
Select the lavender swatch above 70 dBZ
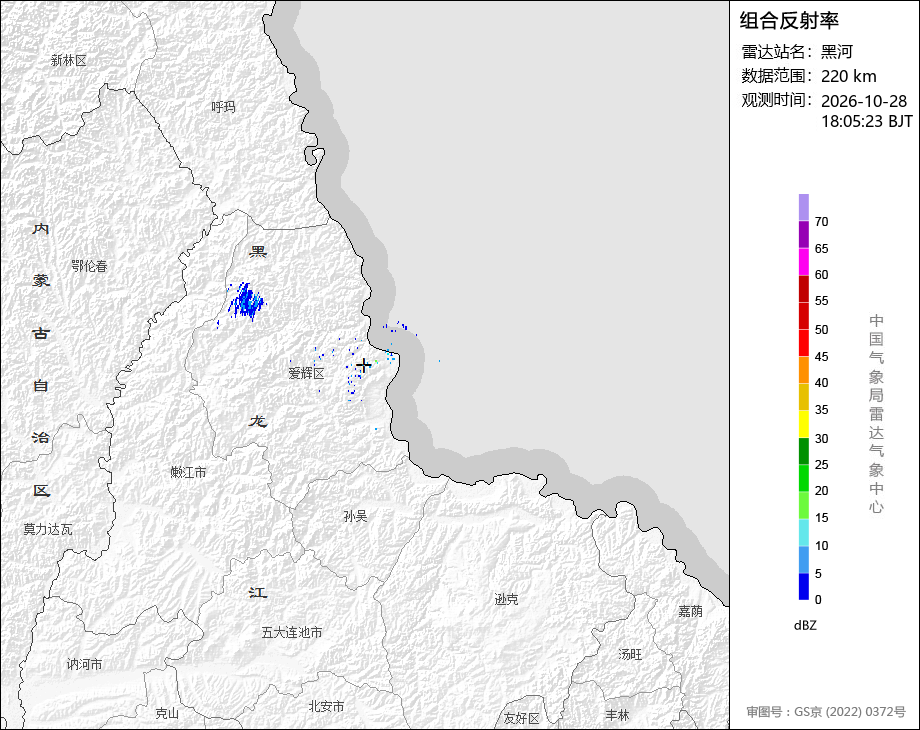pyautogui.click(x=804, y=207)
